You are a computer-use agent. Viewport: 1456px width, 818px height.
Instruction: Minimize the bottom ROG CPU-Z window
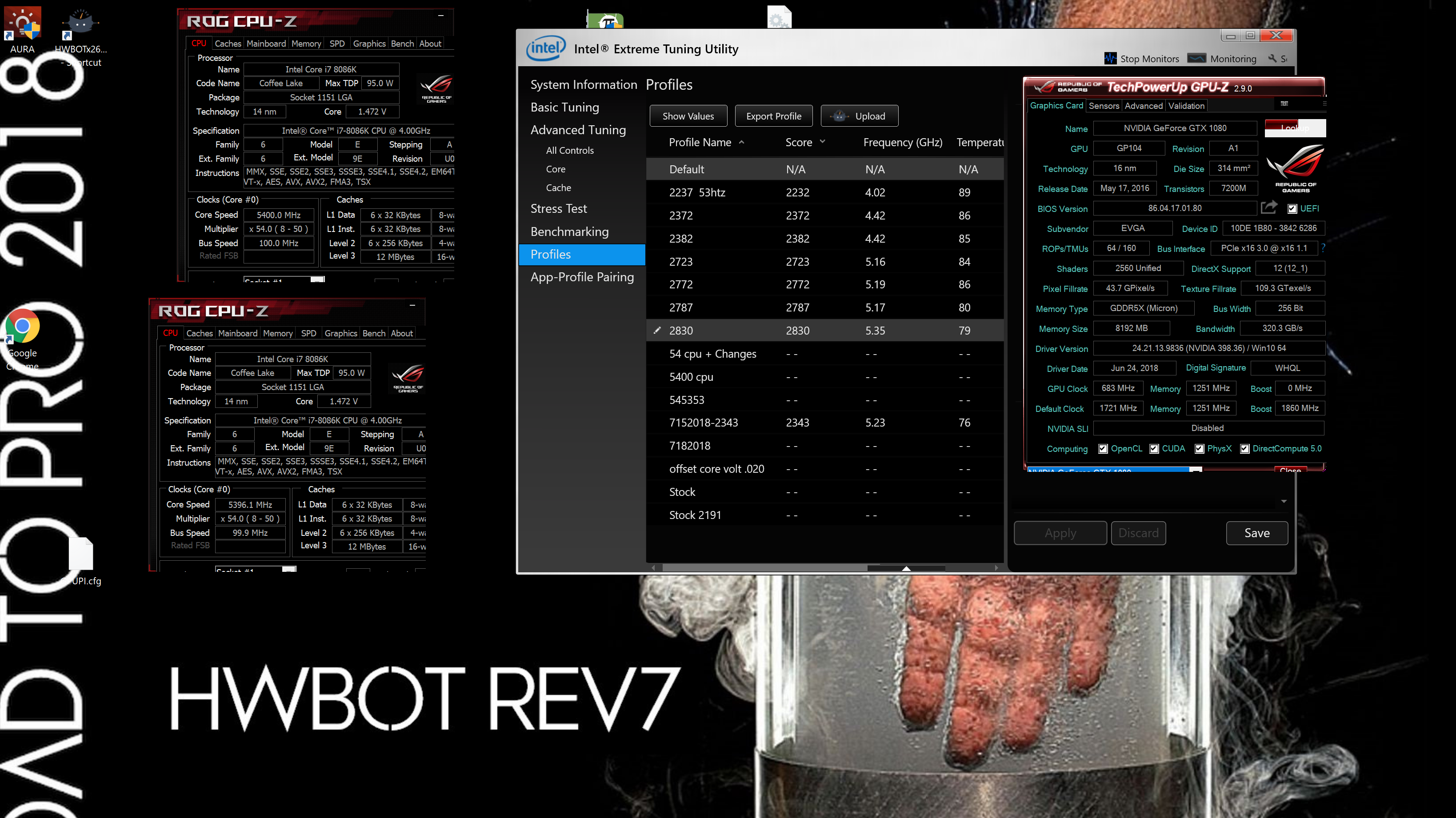coord(412,305)
